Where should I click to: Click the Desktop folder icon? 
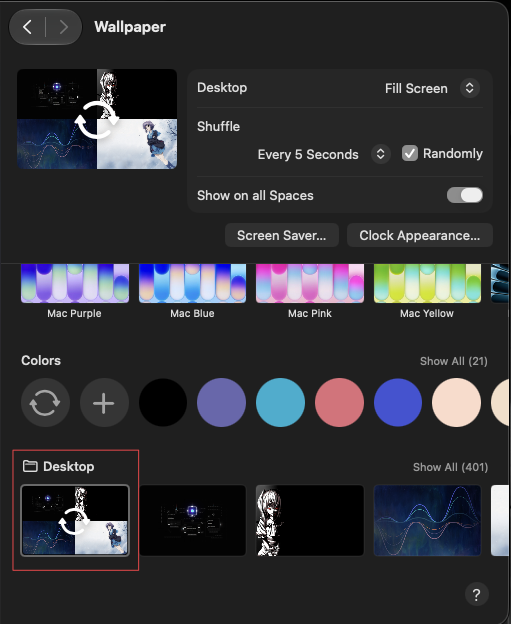30,466
